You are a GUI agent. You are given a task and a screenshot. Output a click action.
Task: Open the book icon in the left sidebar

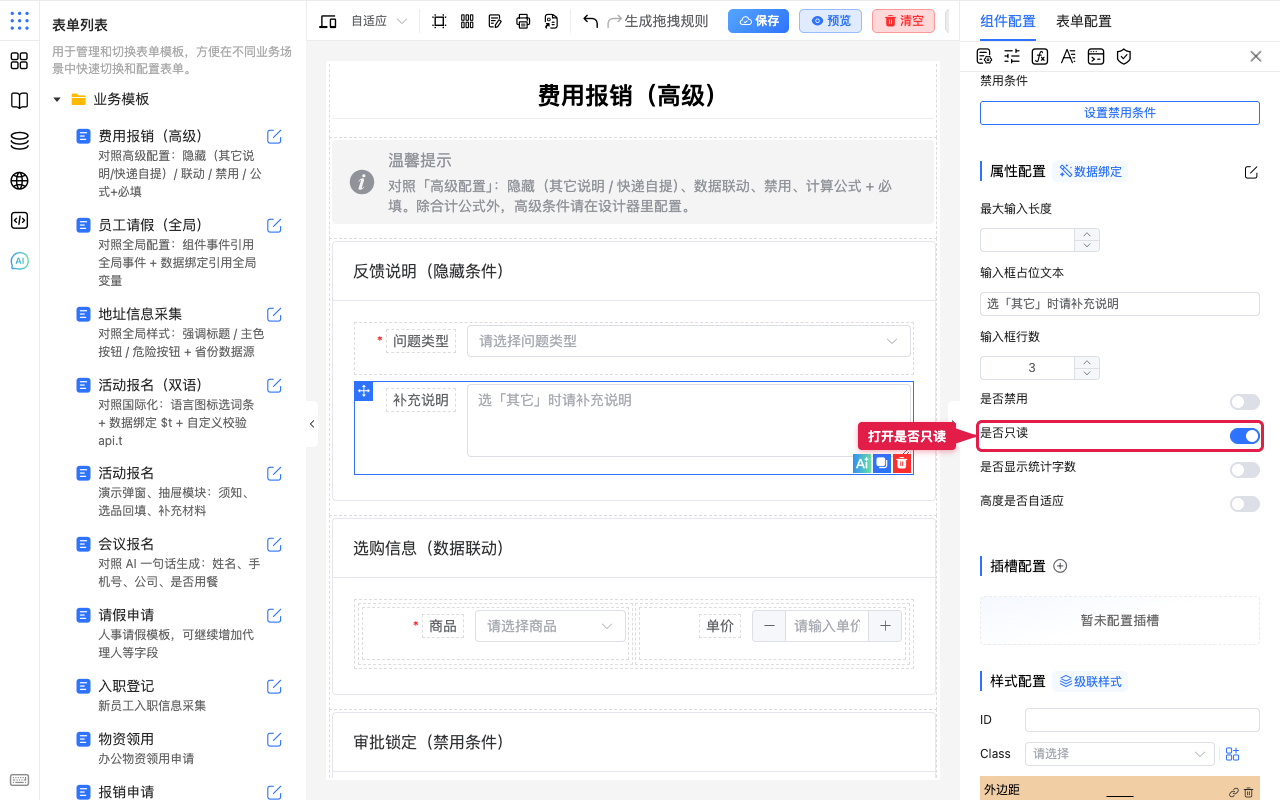point(19,101)
